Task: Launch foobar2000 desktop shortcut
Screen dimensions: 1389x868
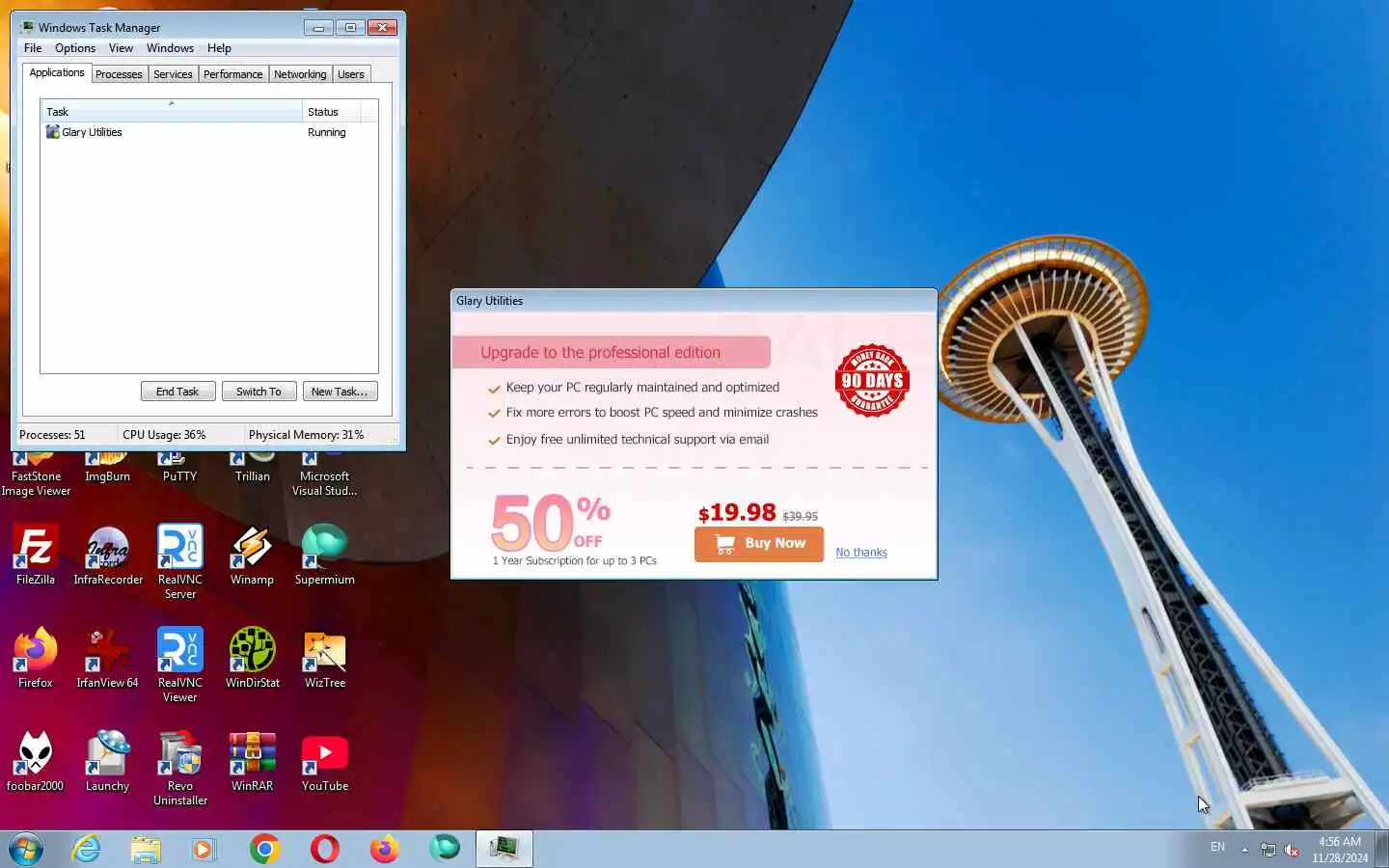Action: 36,761
